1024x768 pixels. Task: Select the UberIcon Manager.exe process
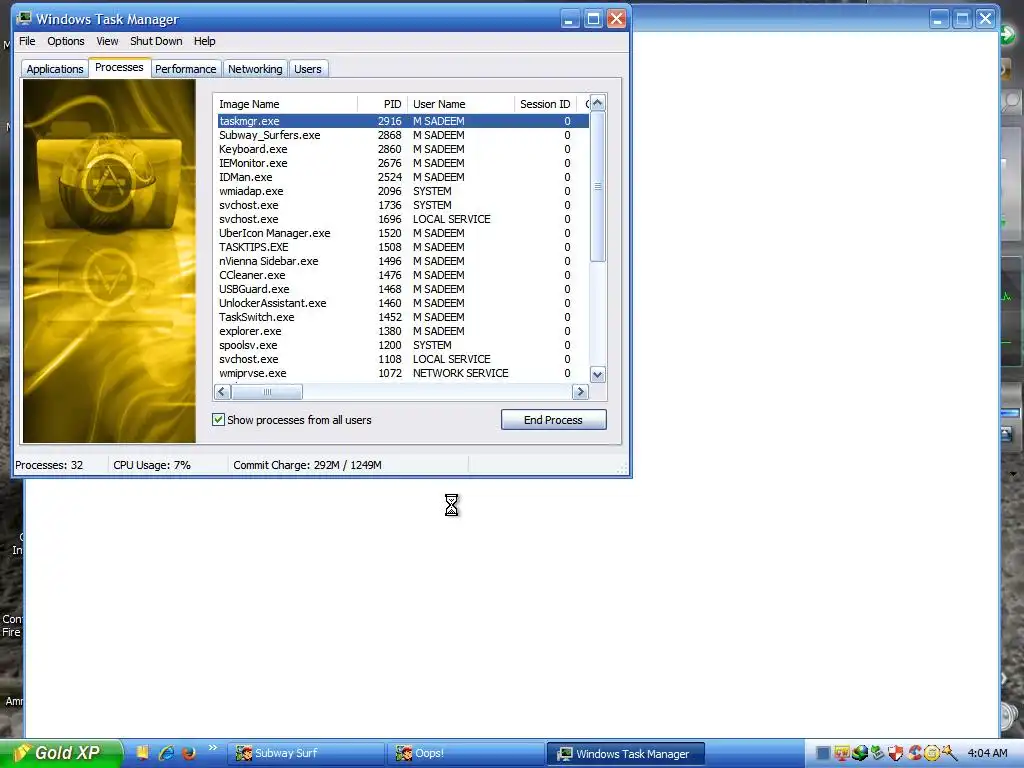coord(403,233)
